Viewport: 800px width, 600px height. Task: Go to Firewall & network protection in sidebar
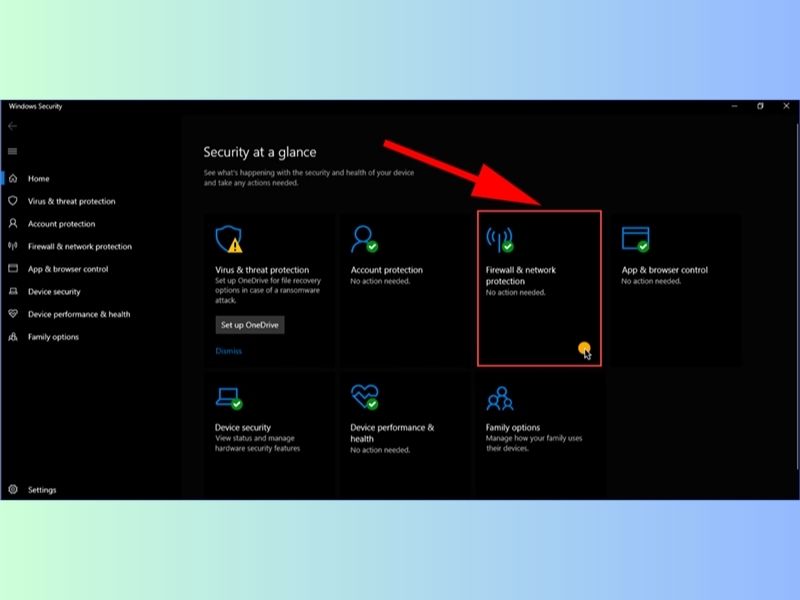click(80, 246)
